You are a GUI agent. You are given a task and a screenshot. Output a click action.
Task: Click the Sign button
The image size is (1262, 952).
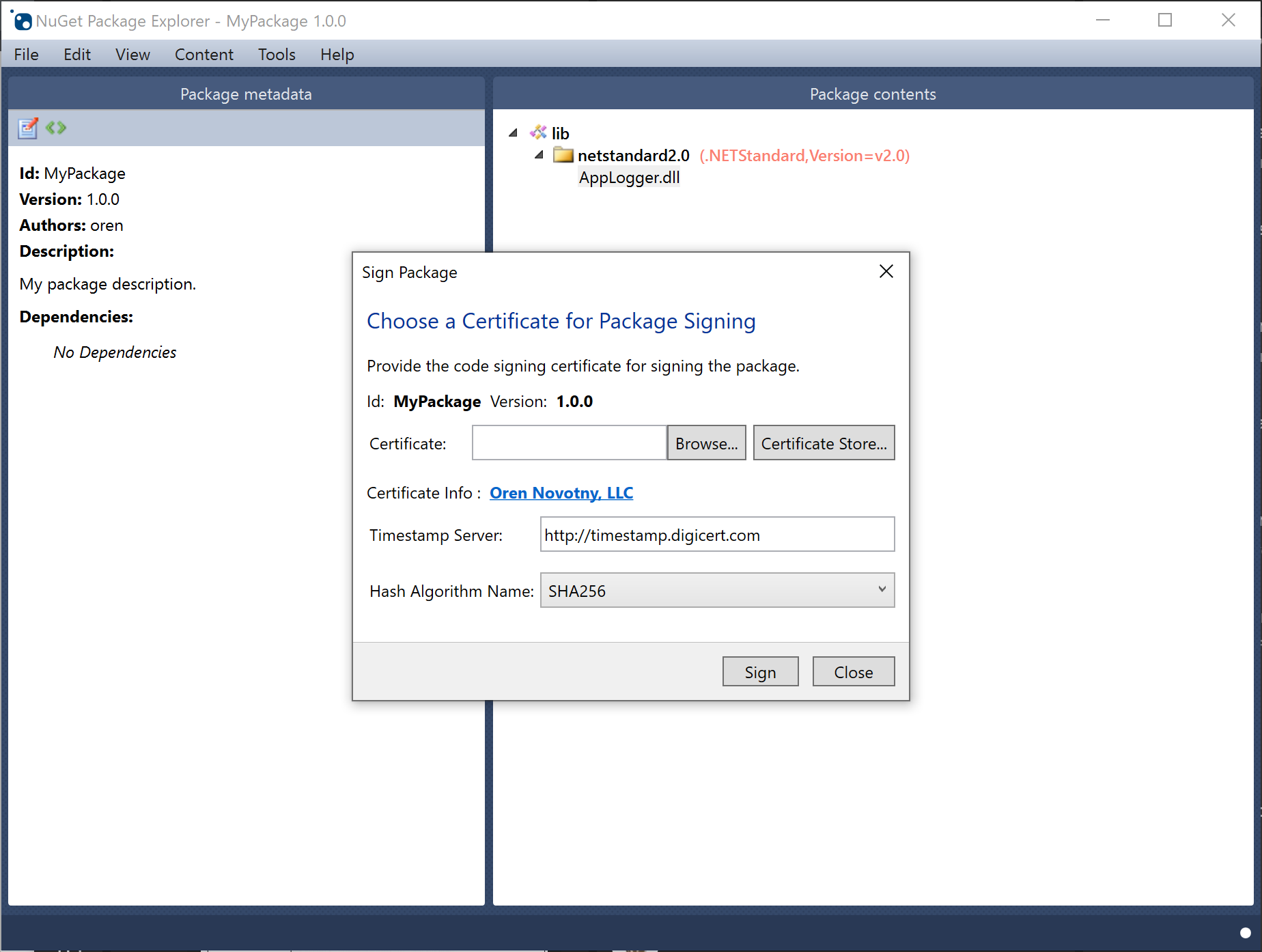pos(760,672)
